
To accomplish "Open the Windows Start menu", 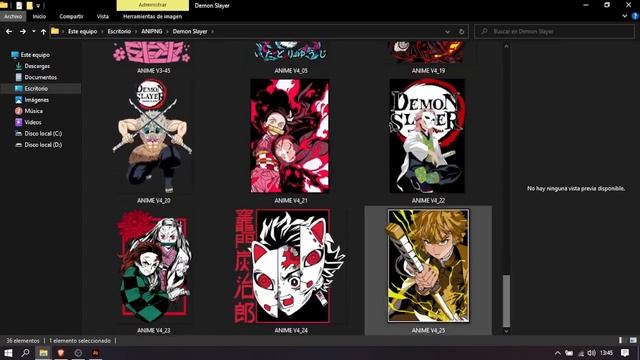I will click(x=8, y=353).
